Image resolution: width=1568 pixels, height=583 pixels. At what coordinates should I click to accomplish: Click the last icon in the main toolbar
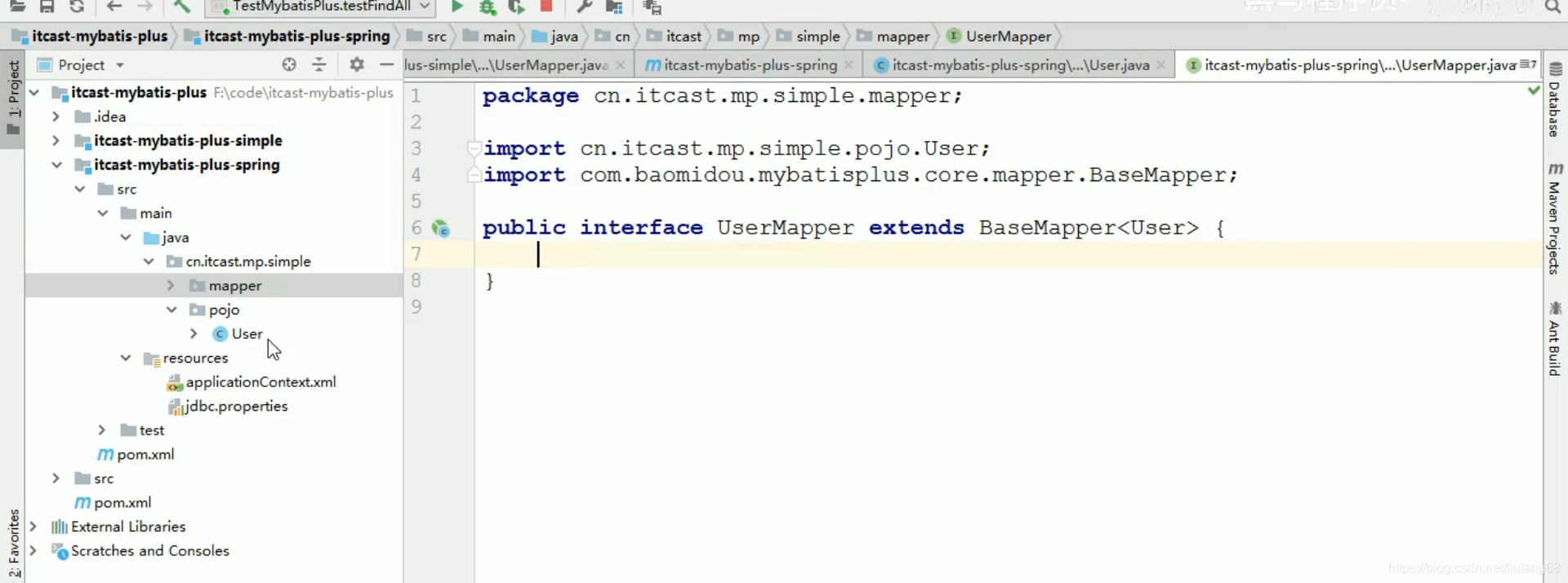652,7
